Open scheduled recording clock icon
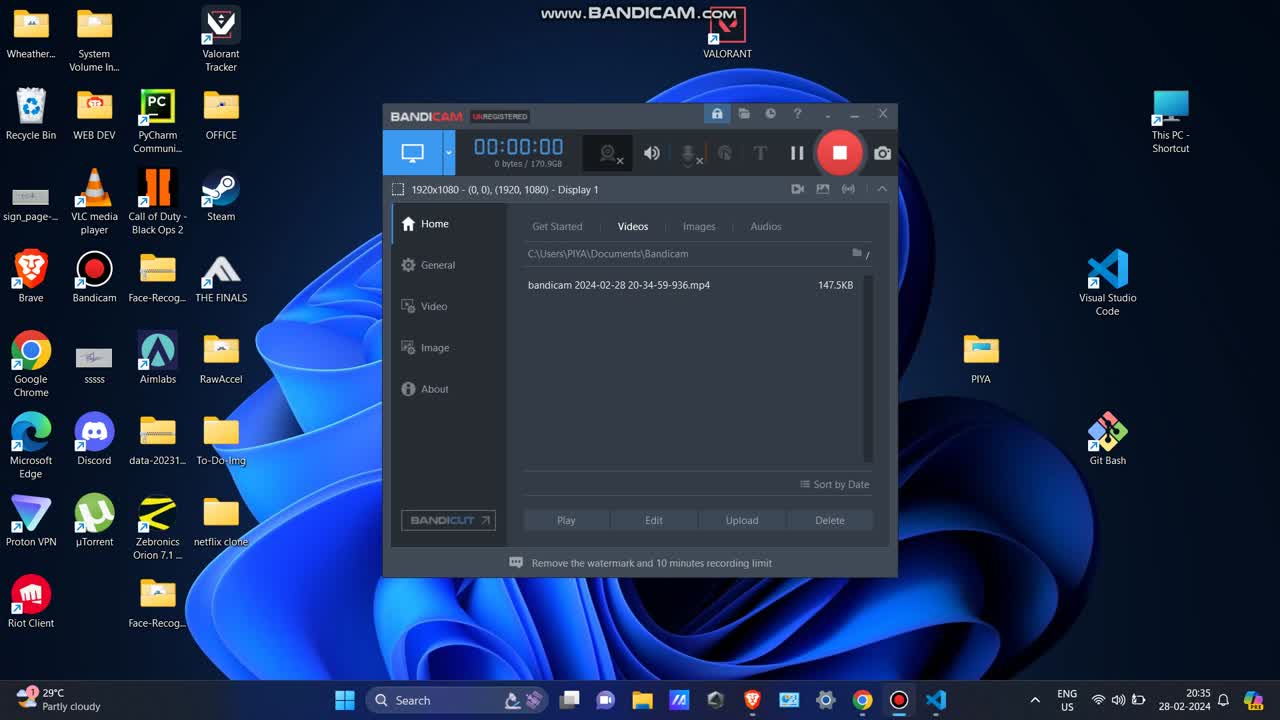The height and width of the screenshot is (720, 1280). pos(770,114)
